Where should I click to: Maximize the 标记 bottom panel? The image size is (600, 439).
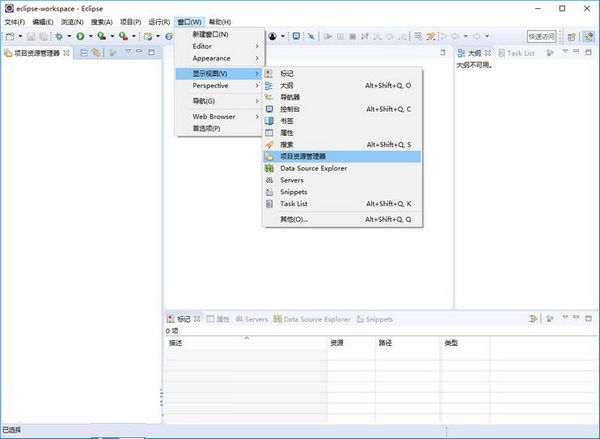coord(589,318)
